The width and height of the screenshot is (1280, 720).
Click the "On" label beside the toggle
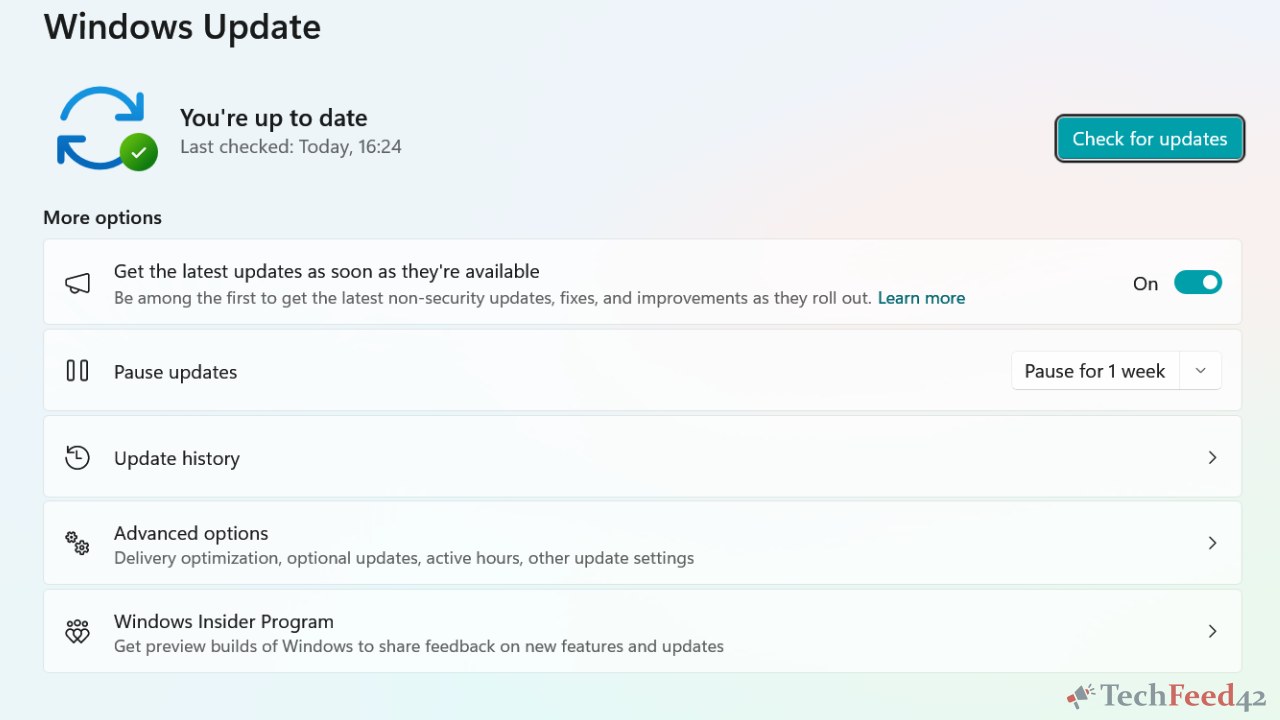(x=1145, y=284)
